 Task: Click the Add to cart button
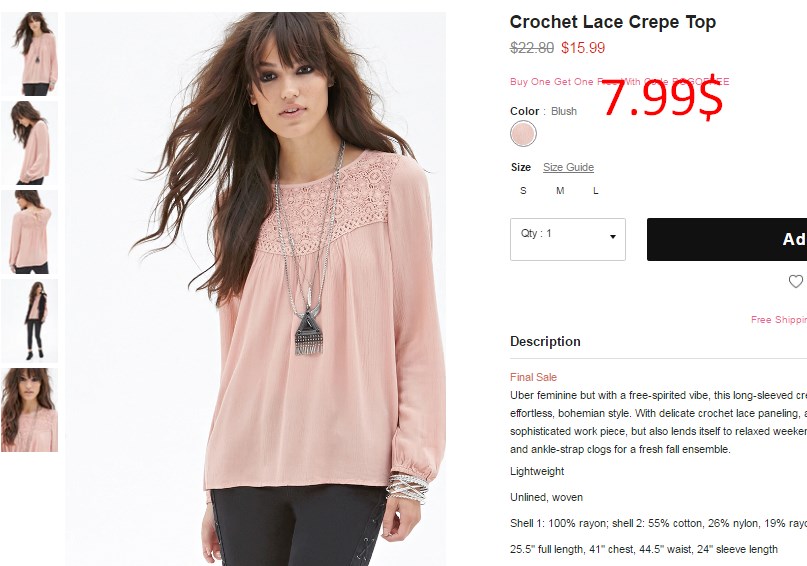[727, 239]
